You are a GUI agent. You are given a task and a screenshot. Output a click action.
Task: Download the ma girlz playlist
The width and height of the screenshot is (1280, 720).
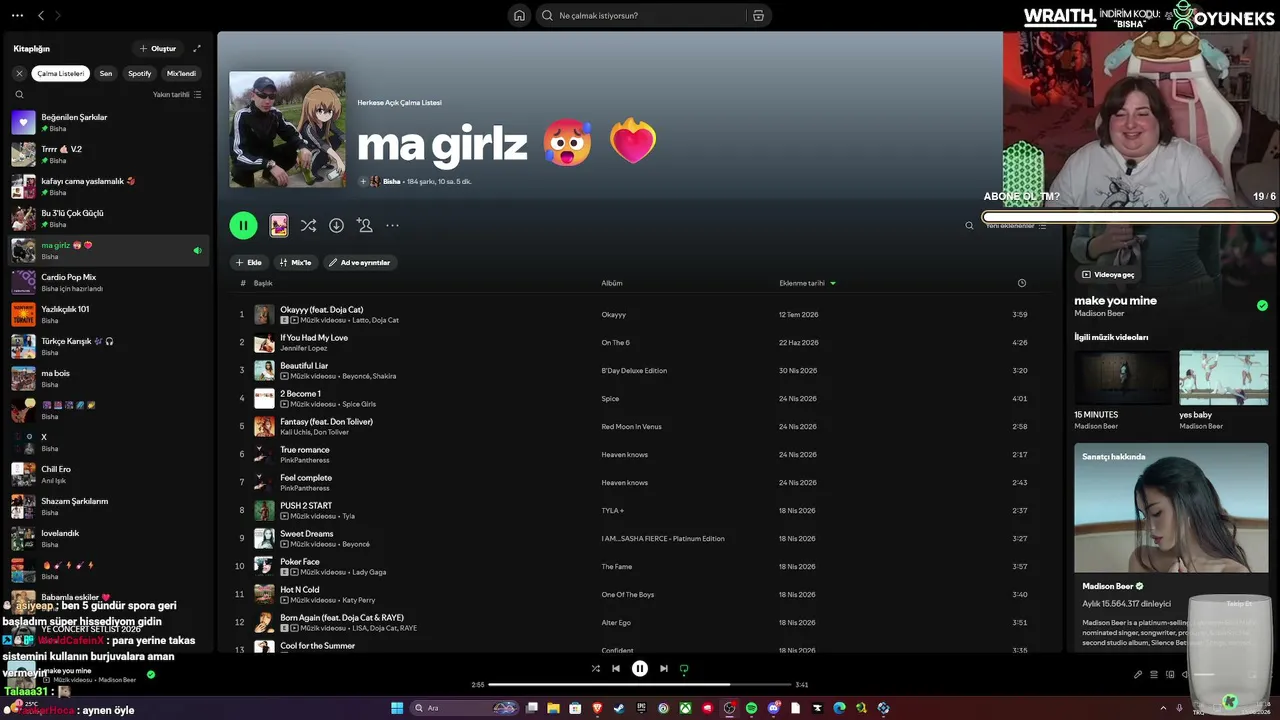click(x=336, y=226)
